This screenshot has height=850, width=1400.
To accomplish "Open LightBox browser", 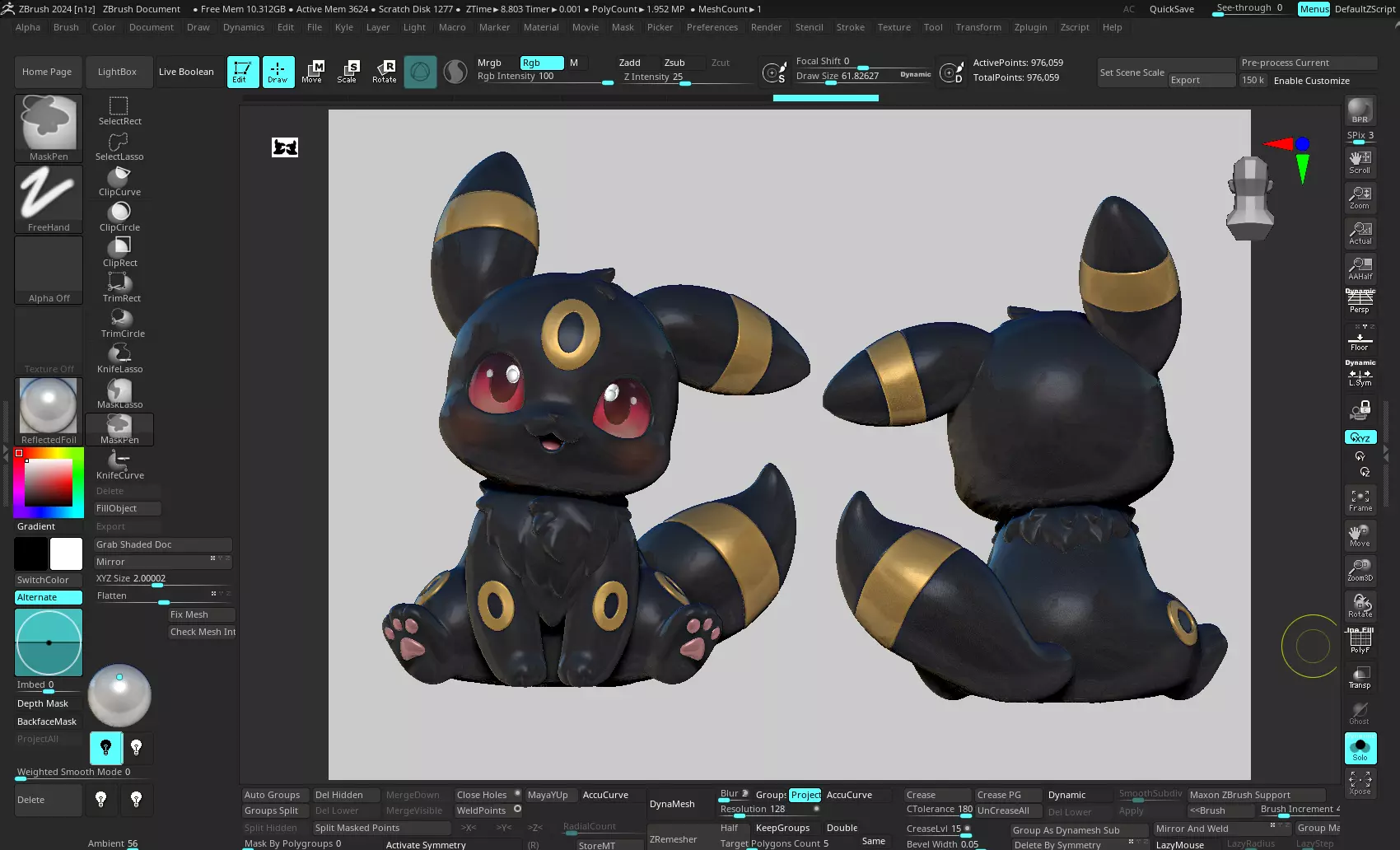I will [117, 72].
